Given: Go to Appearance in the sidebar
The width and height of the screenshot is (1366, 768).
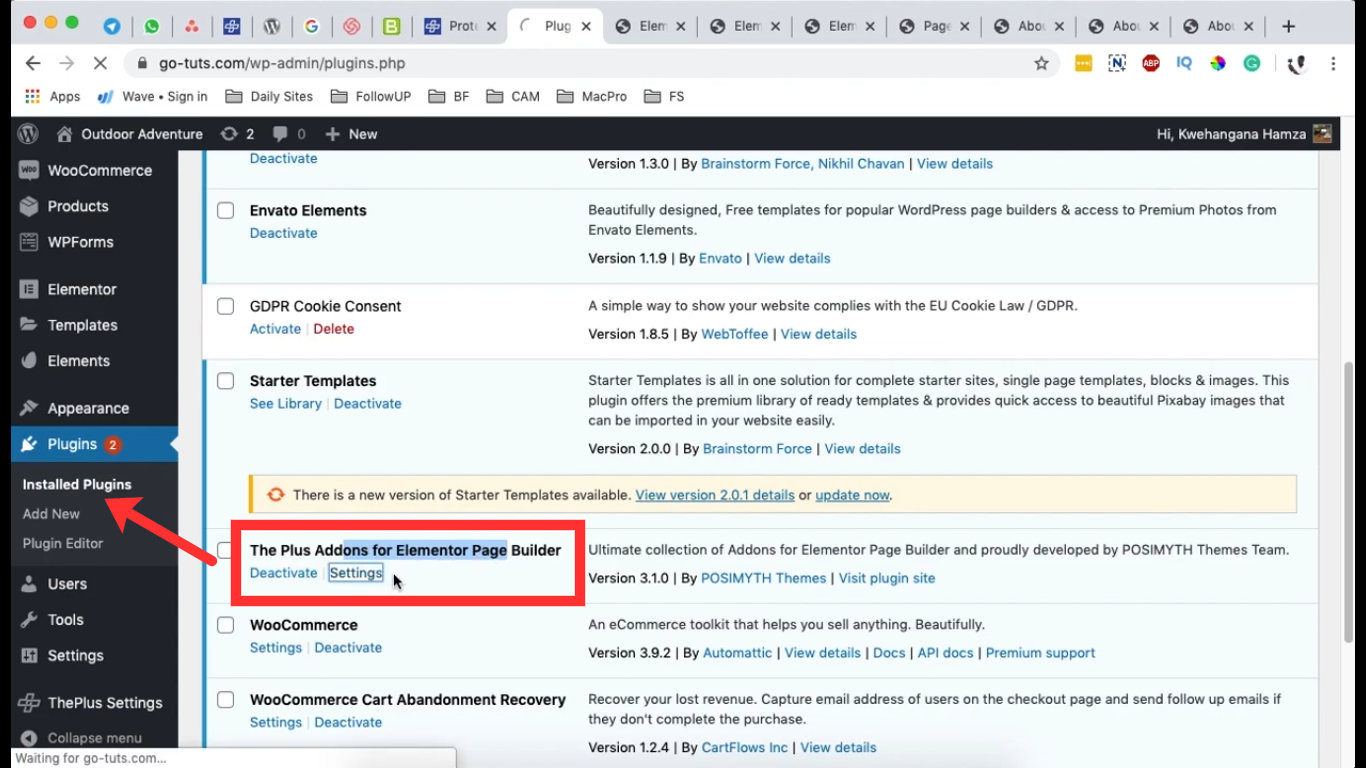Looking at the screenshot, I should [95, 408].
